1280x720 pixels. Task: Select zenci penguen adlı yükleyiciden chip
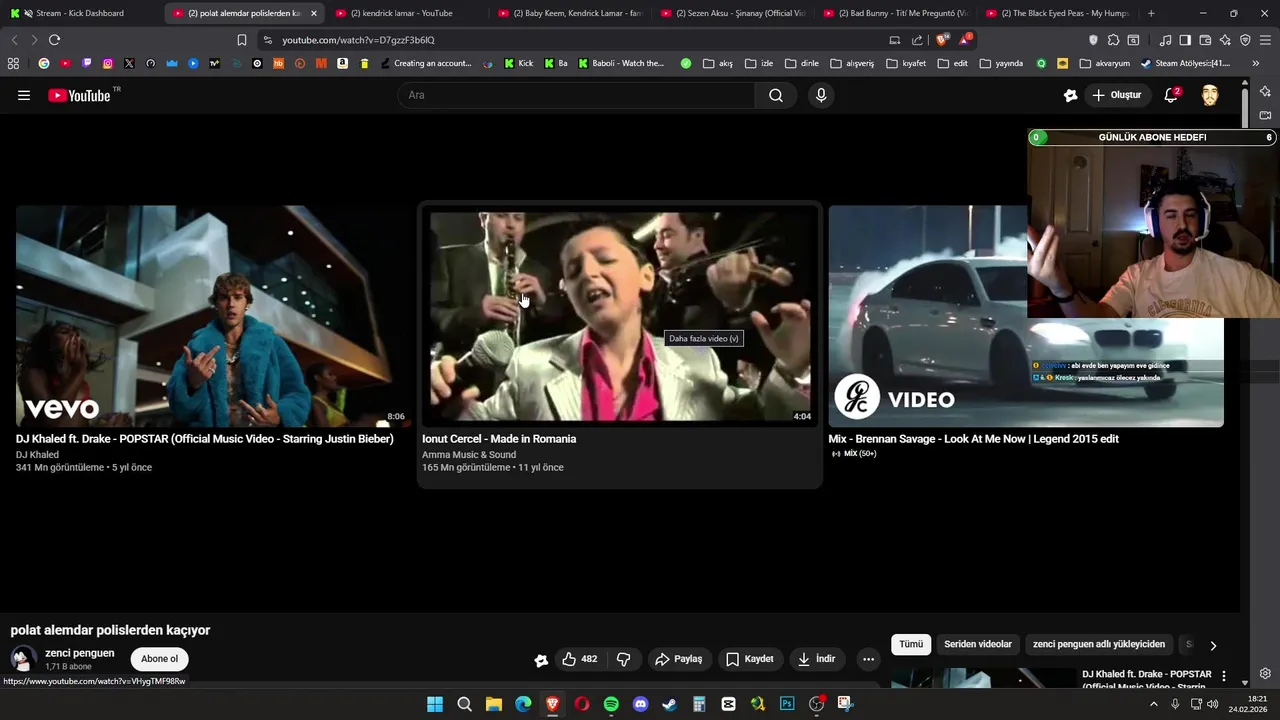(1099, 645)
